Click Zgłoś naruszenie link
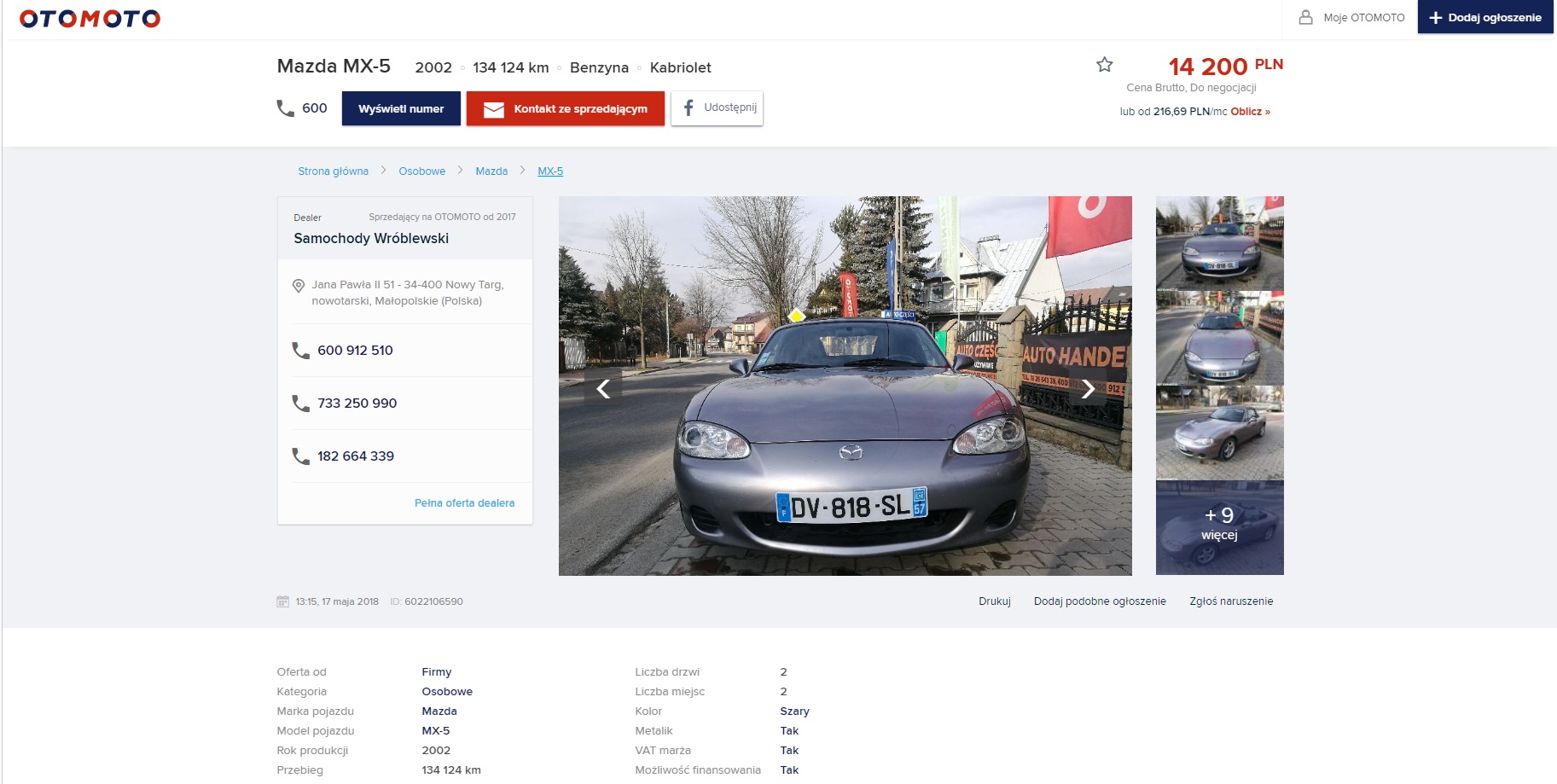Screen dimensions: 1557x784 point(1231,601)
